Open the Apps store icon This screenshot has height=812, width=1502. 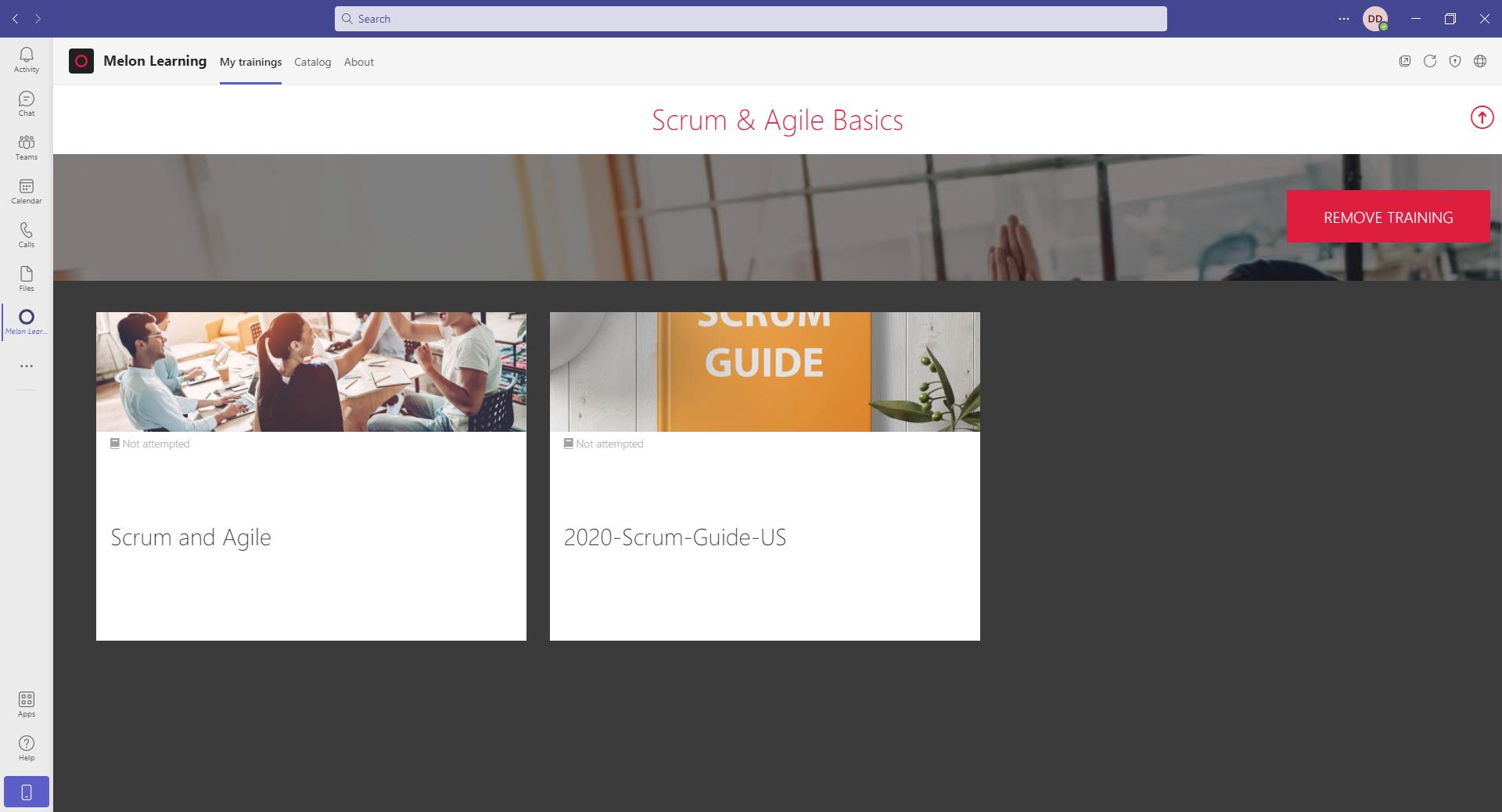tap(26, 704)
